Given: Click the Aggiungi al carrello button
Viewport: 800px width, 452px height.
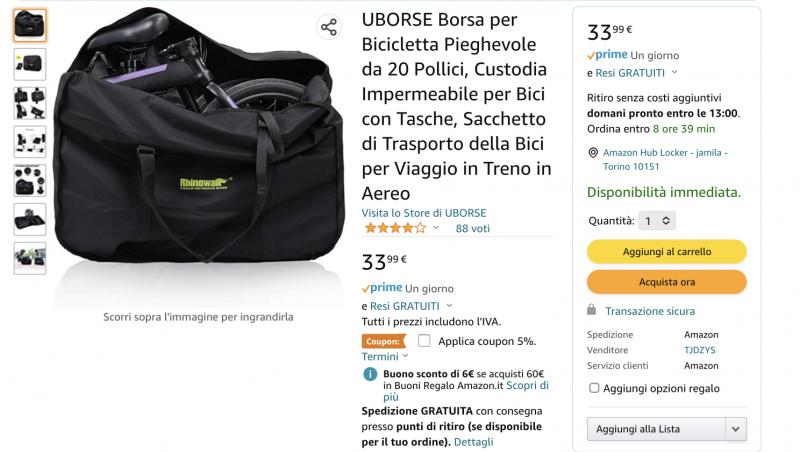Looking at the screenshot, I should (666, 252).
